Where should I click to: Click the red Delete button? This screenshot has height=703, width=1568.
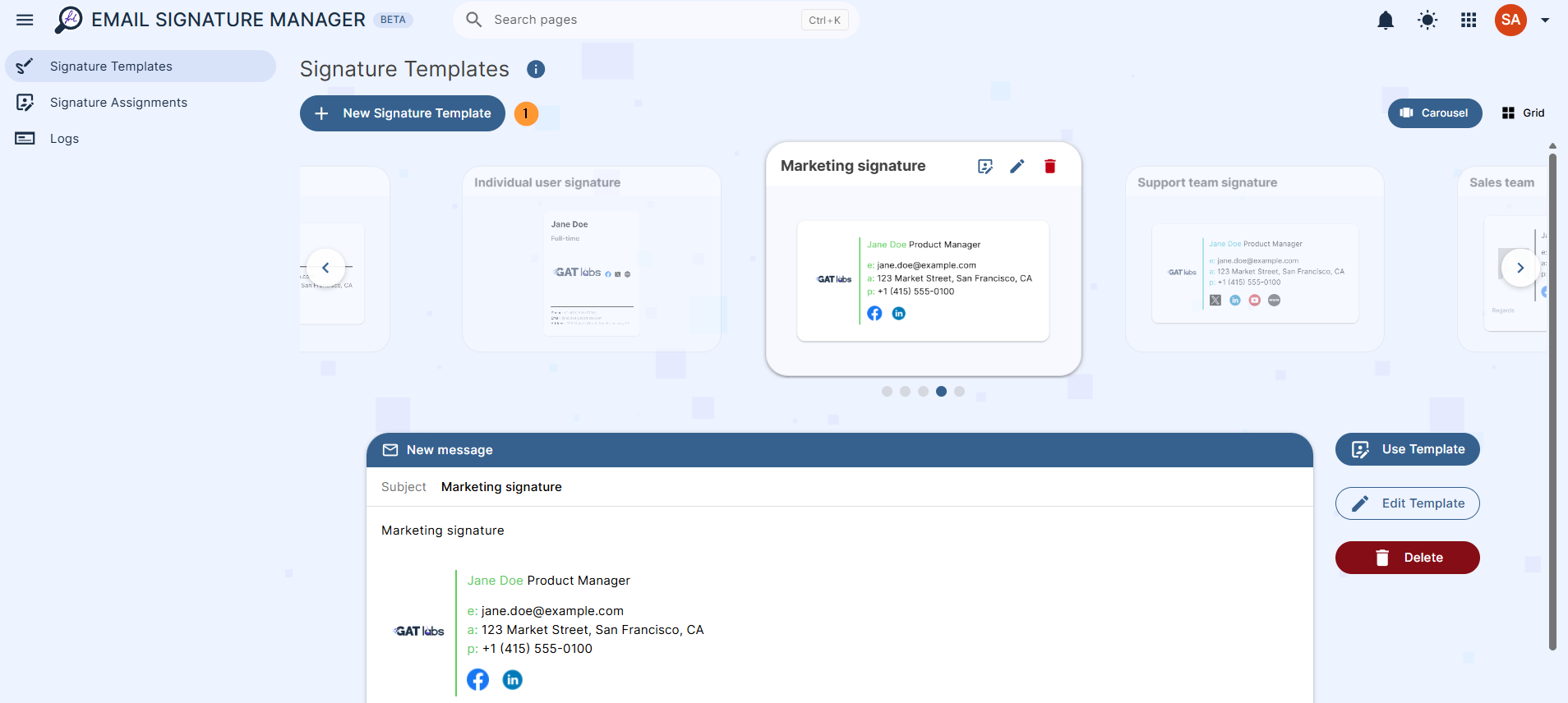(x=1408, y=558)
